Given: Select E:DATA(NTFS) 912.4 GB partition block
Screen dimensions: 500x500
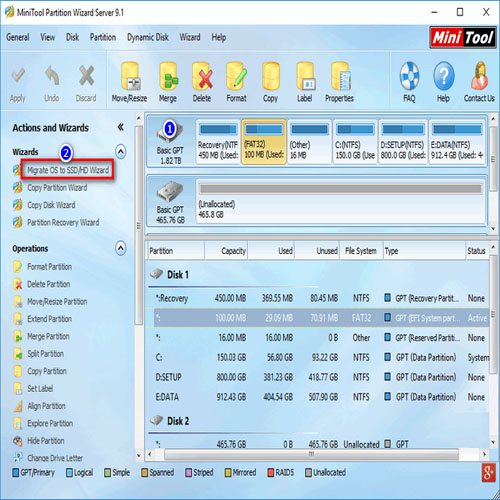Looking at the screenshot, I should [457, 142].
